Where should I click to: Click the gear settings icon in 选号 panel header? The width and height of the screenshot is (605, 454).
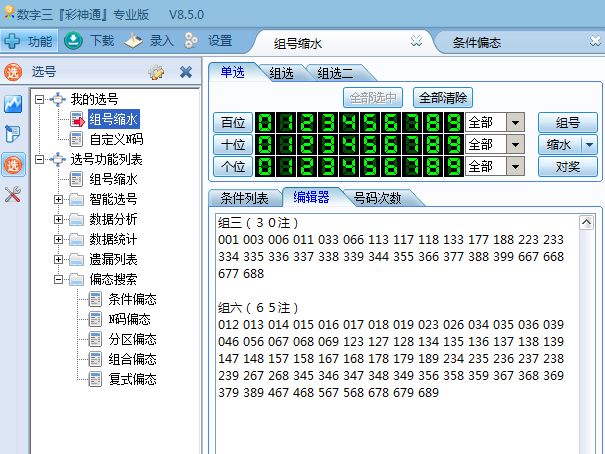[156, 72]
